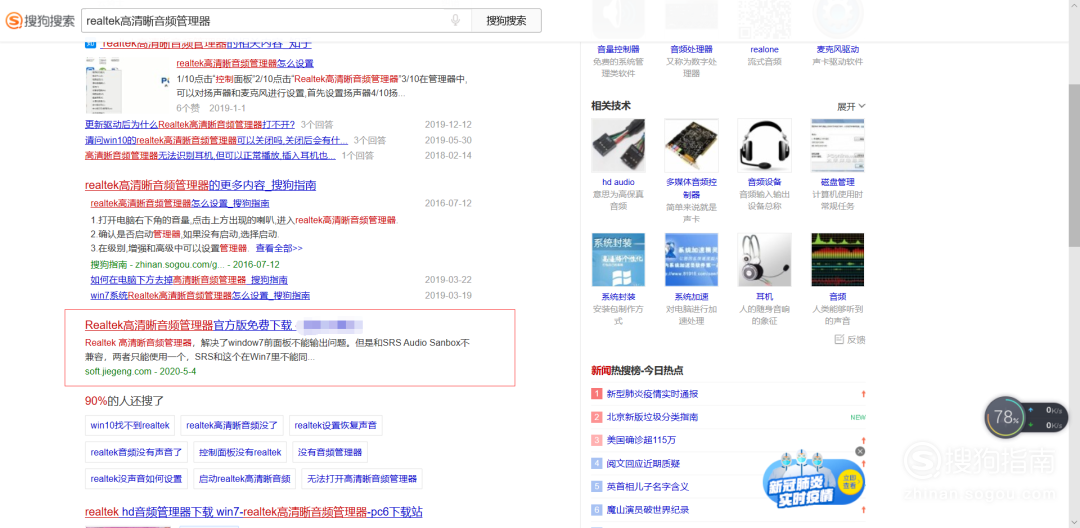Search related term win10找不到realtek
Screen dimensions: 1080x528
(x=130, y=425)
